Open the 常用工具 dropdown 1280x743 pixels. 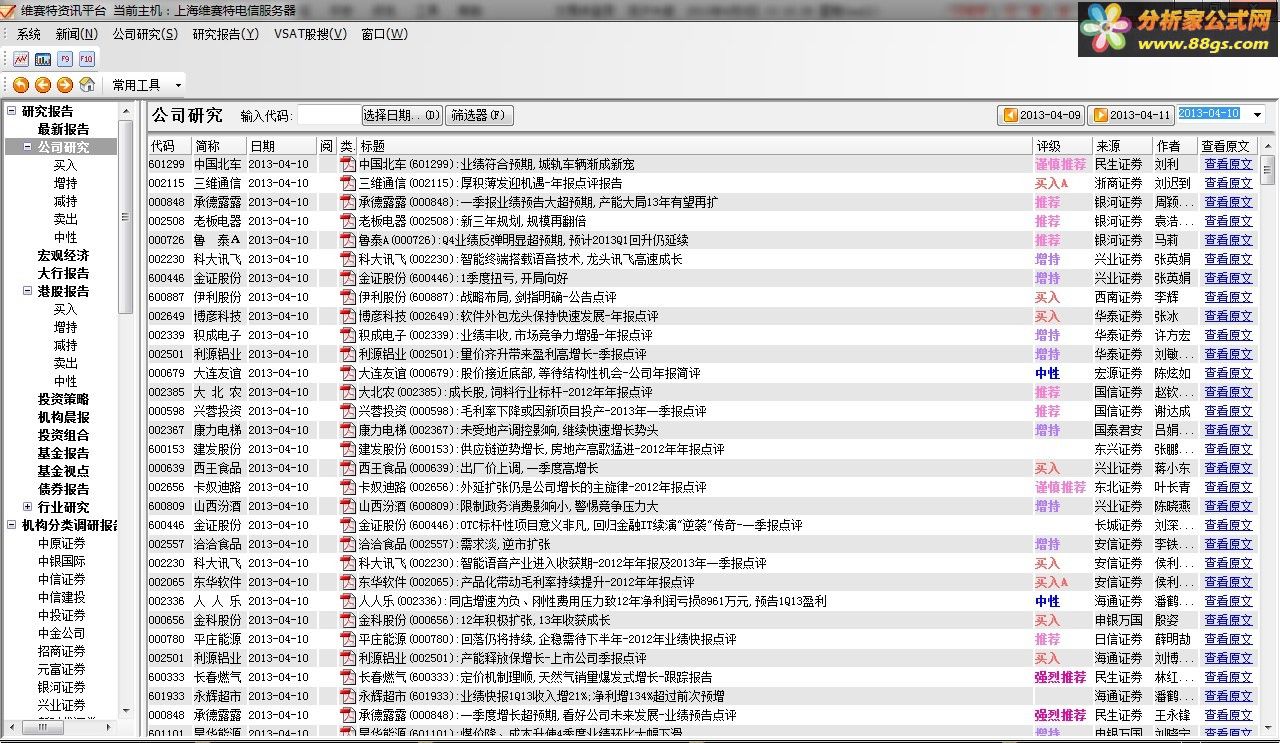(147, 85)
